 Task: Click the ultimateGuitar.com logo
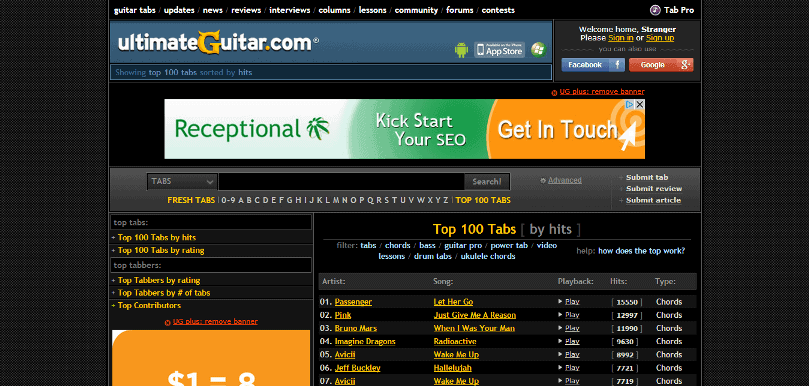pos(218,42)
